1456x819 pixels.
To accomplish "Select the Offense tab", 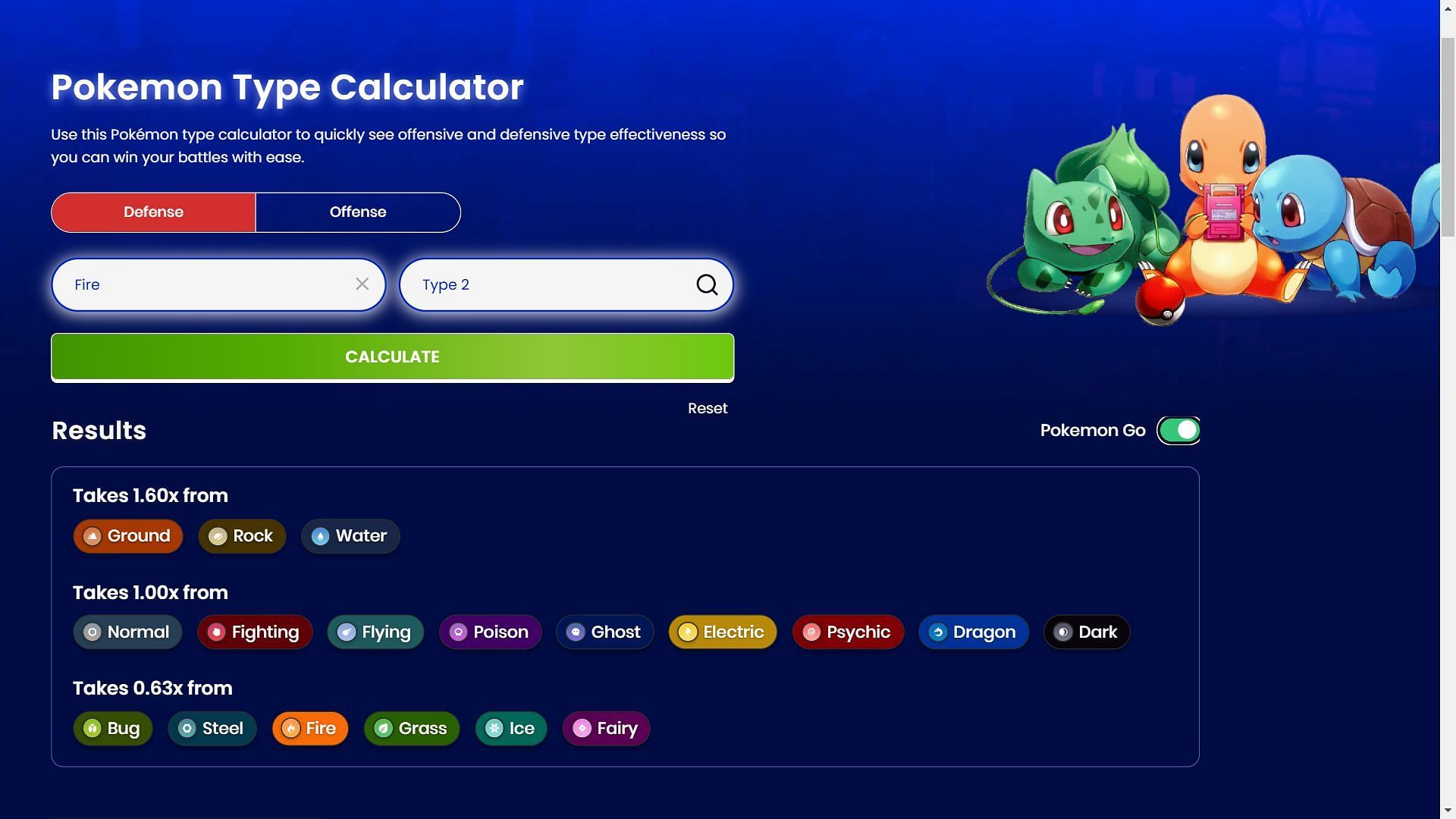I will click(358, 212).
